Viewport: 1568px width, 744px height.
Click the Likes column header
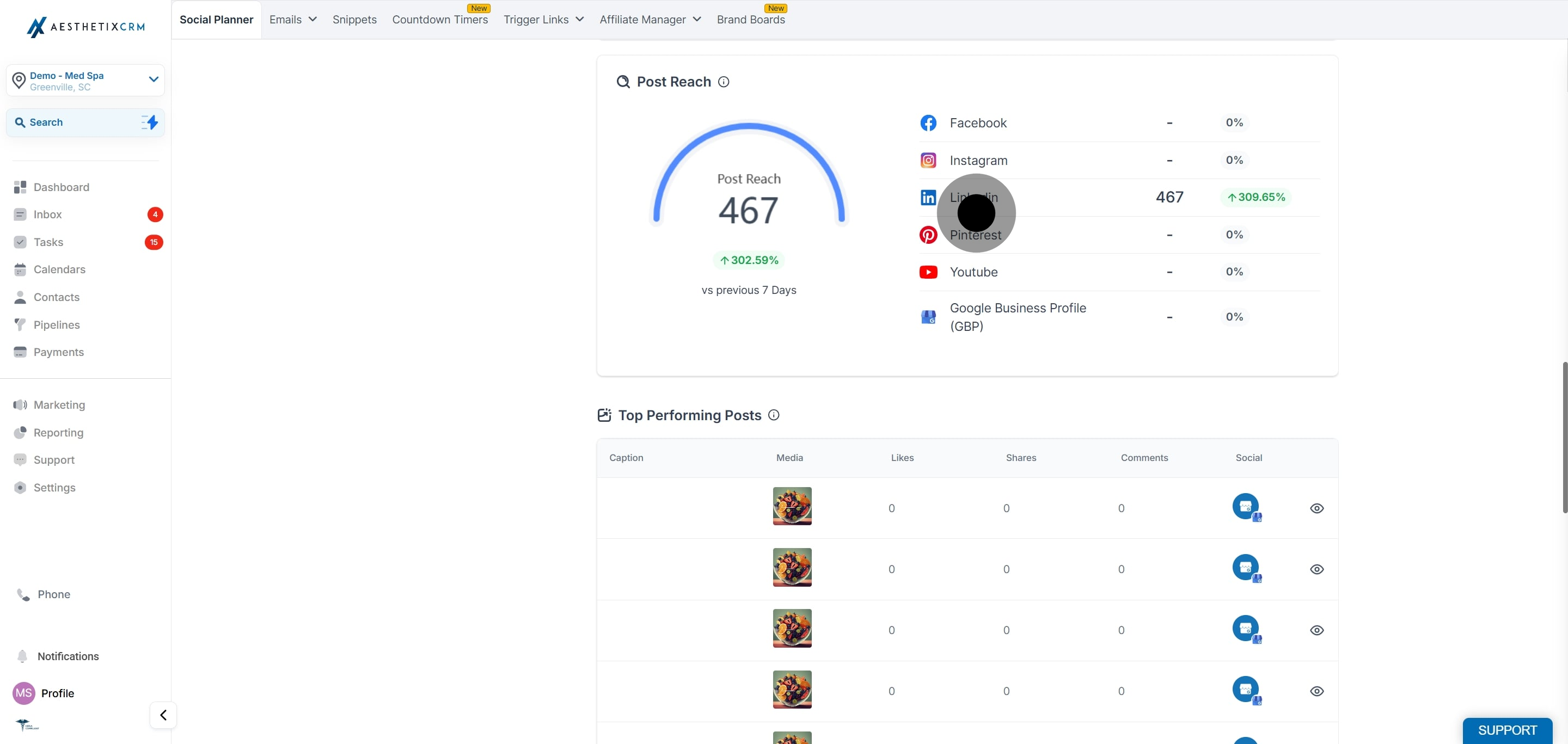click(902, 458)
